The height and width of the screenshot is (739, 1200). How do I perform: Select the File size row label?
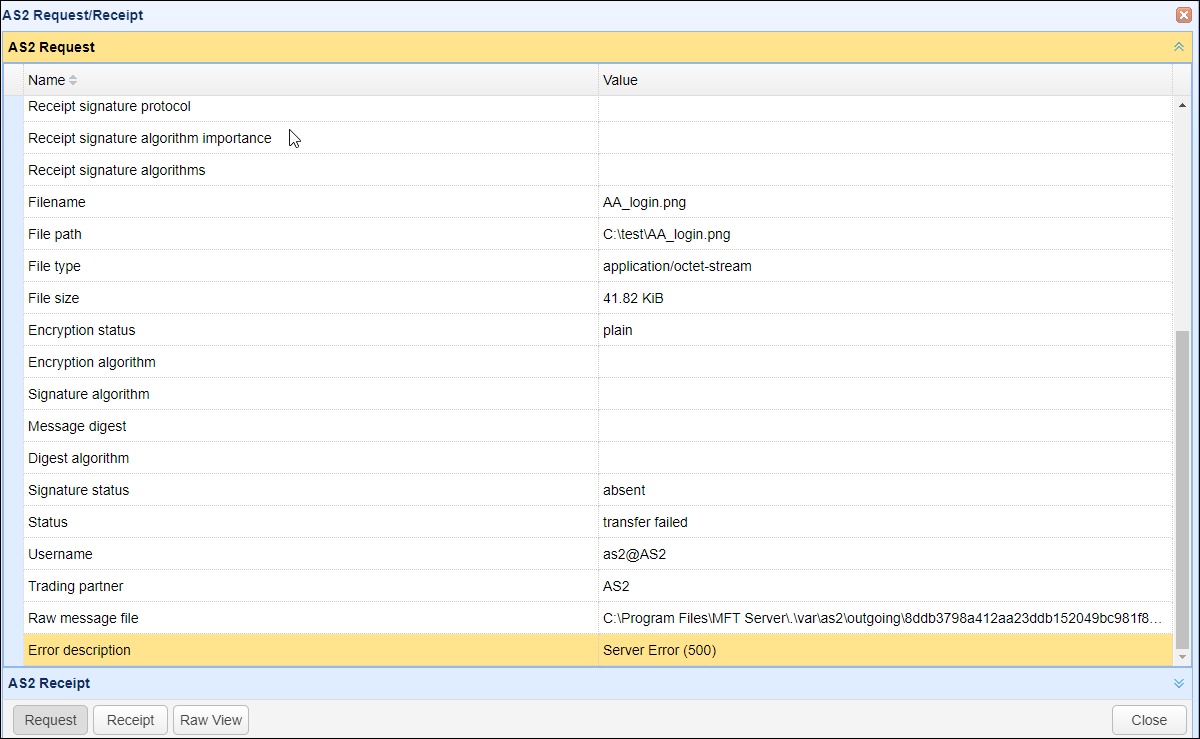[x=54, y=298]
